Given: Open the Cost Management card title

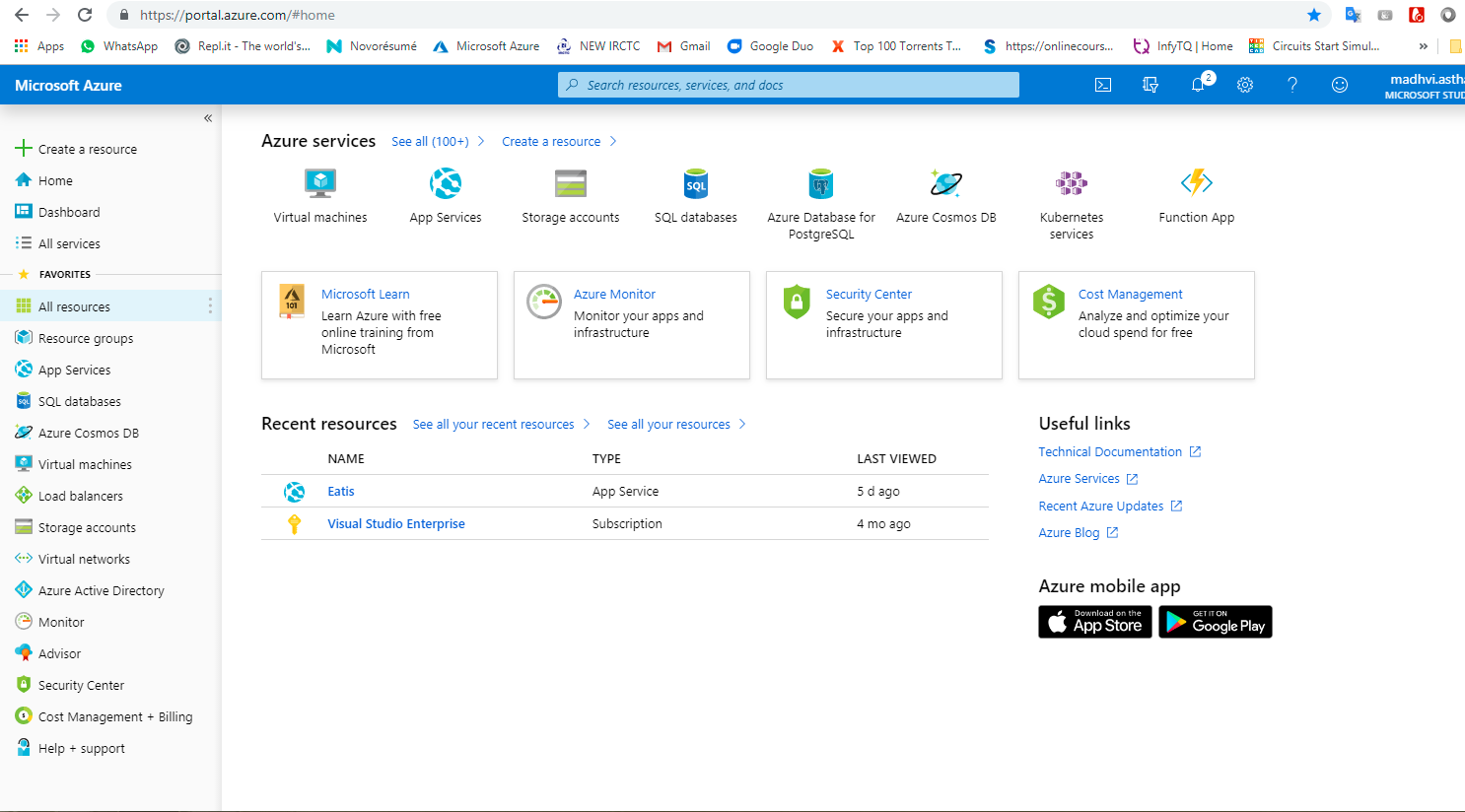Looking at the screenshot, I should tap(1130, 295).
